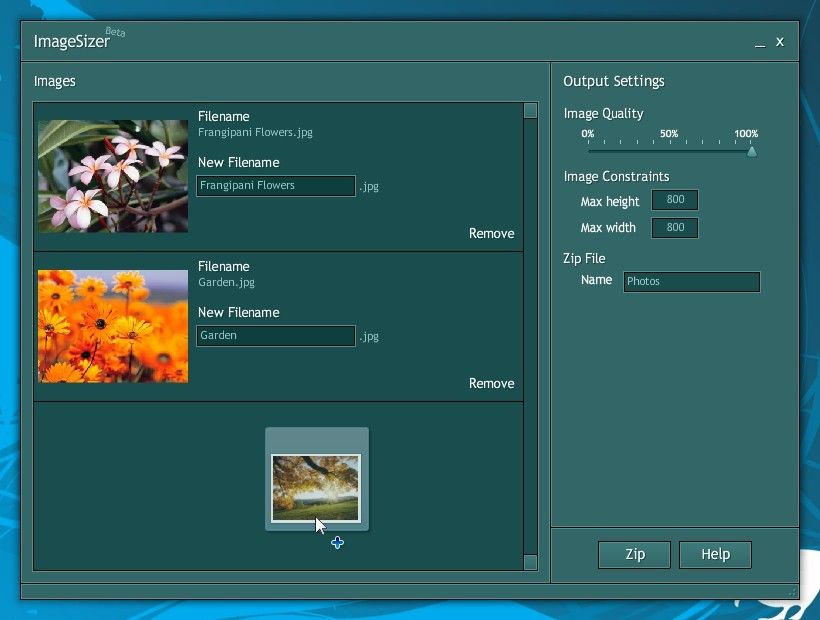The image size is (820, 620).
Task: Select the Max width value field
Action: 675,227
